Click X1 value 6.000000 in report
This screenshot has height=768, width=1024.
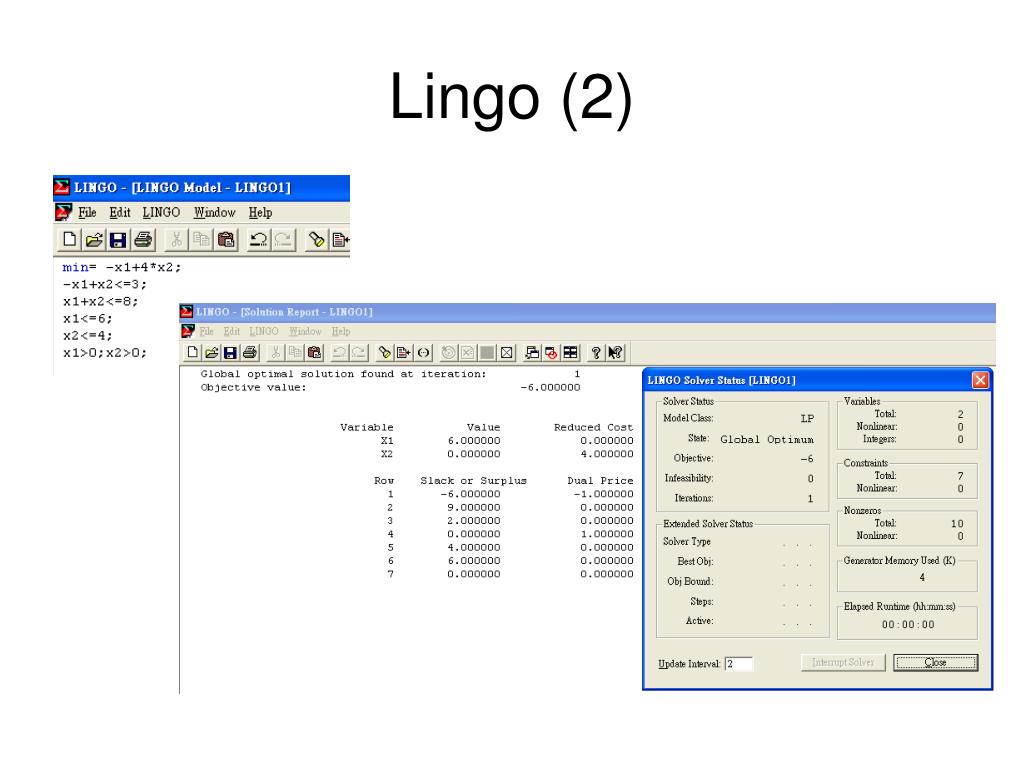click(473, 441)
